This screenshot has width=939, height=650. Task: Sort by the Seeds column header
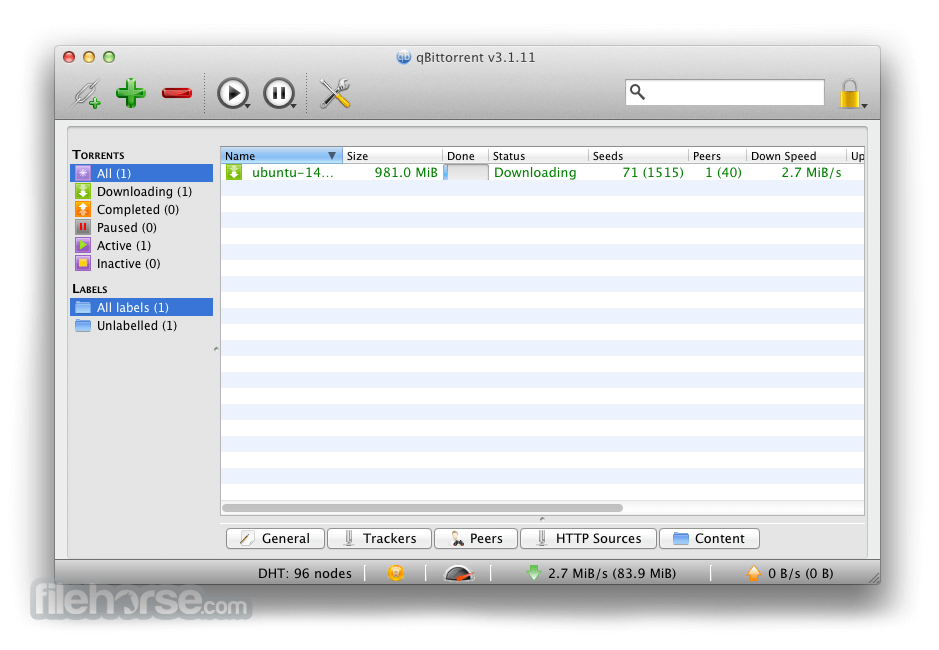638,156
